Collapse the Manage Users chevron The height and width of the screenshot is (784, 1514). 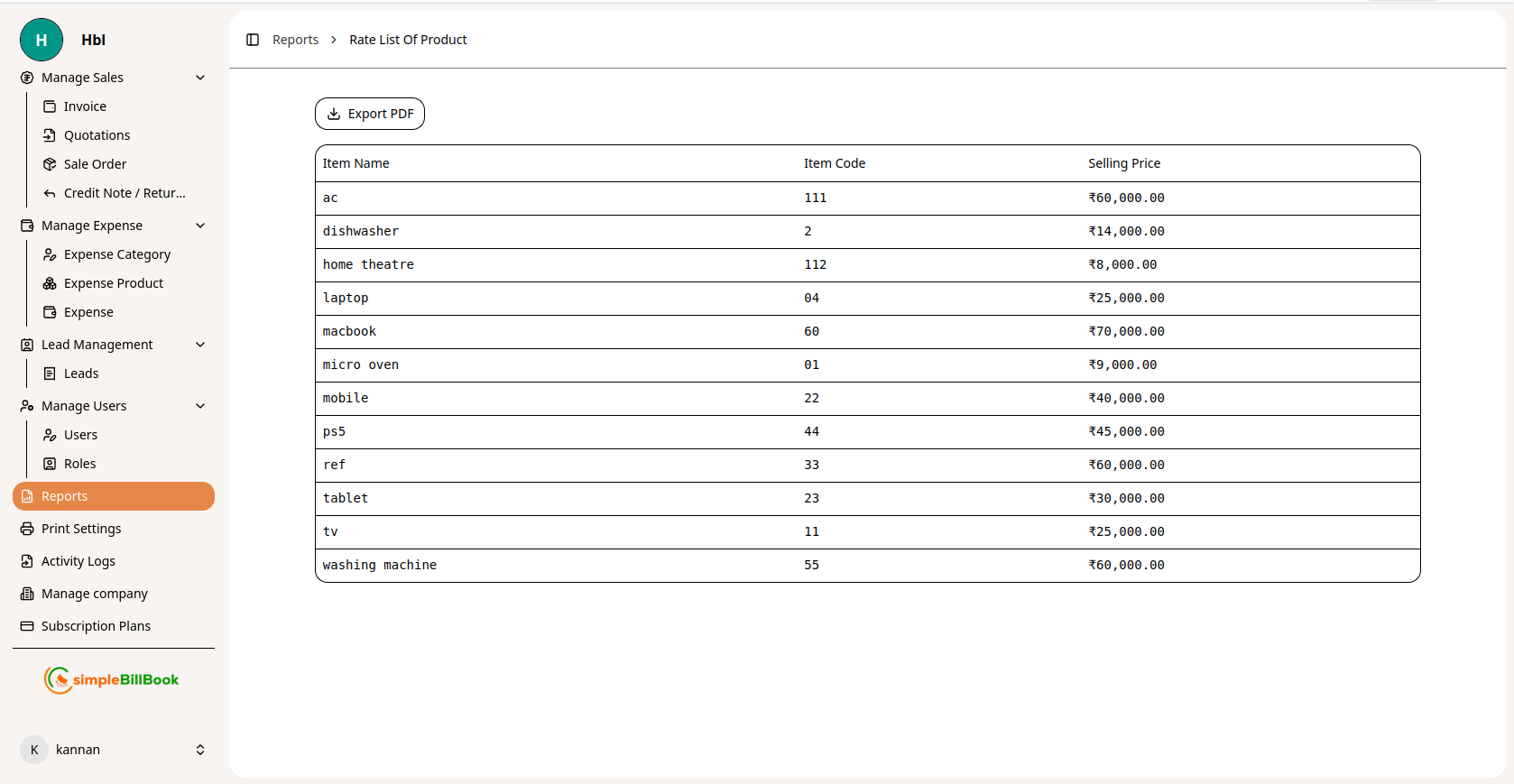point(200,406)
